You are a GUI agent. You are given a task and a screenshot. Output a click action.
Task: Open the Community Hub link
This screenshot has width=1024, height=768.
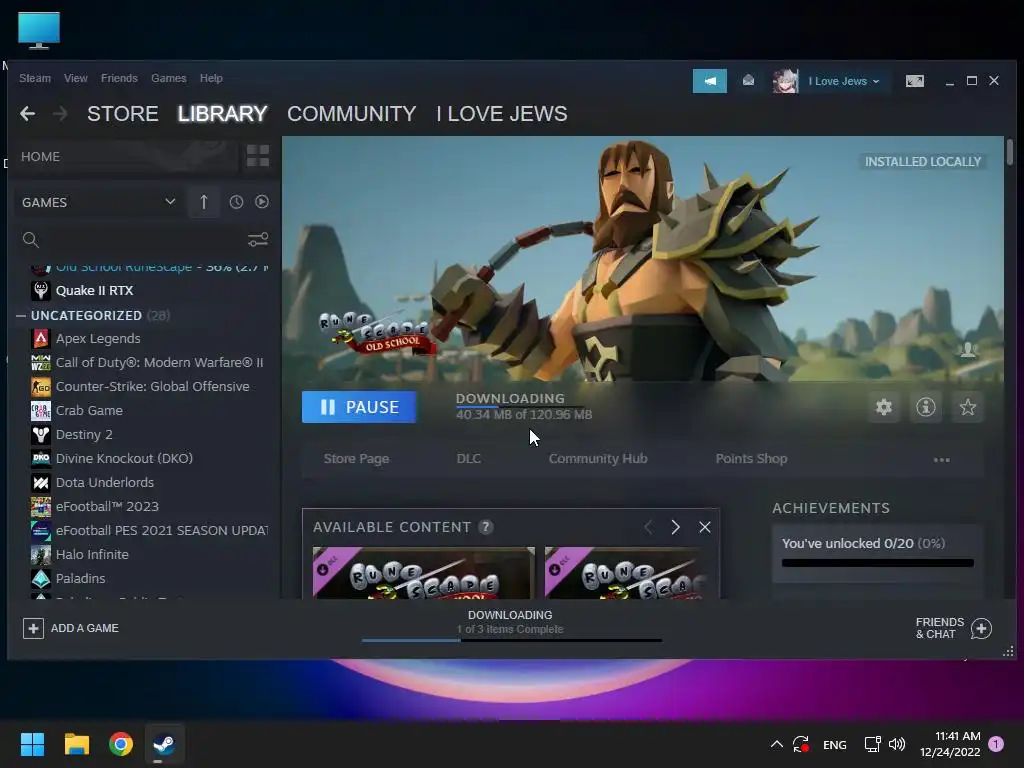598,458
